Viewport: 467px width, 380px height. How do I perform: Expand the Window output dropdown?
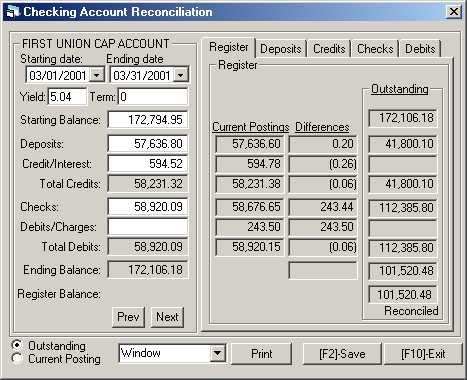click(x=218, y=353)
